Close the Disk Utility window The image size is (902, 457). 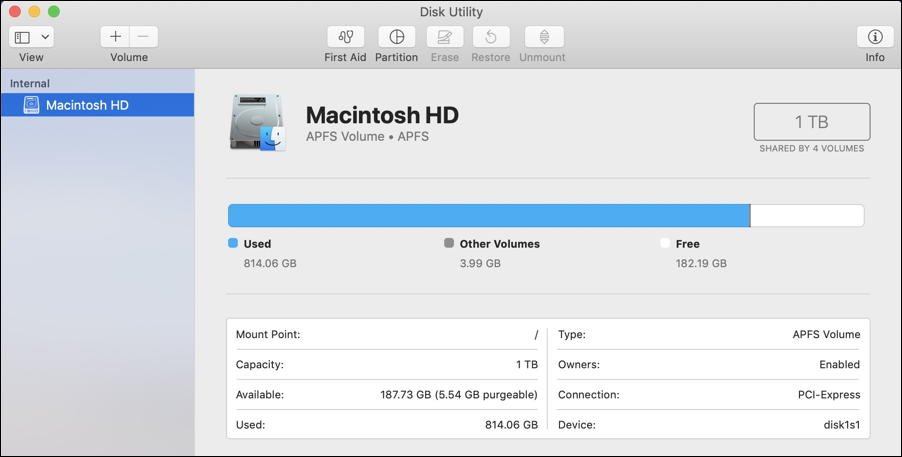tap(16, 12)
